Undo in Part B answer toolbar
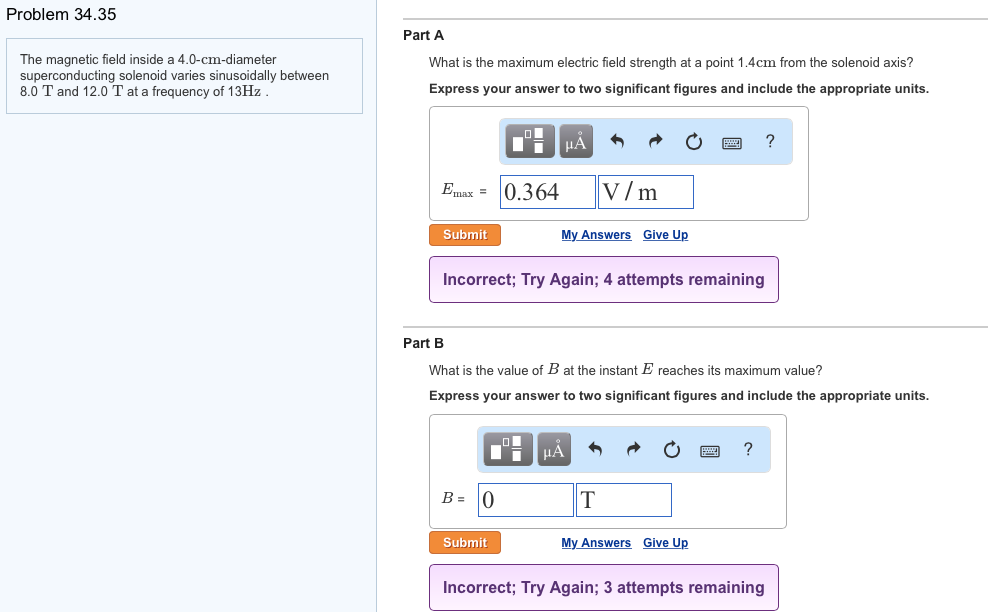This screenshot has height=612, width=988. coord(595,449)
